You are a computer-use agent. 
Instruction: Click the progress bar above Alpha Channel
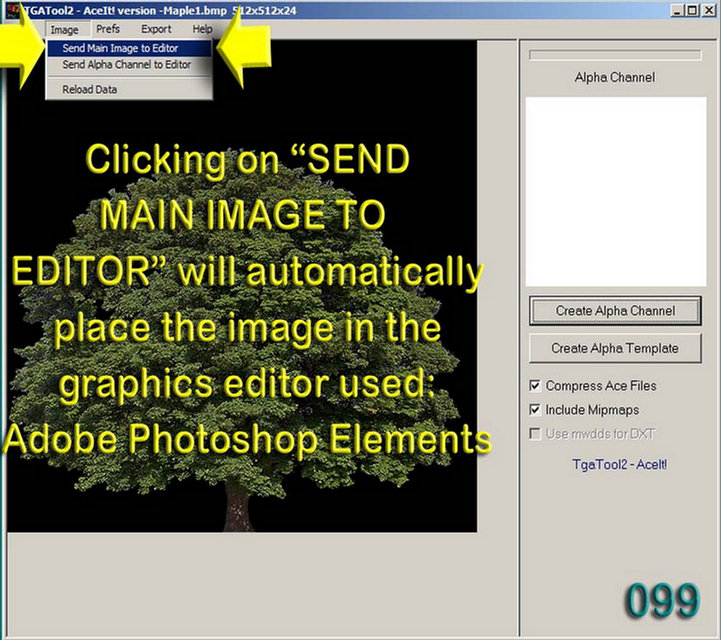point(615,55)
